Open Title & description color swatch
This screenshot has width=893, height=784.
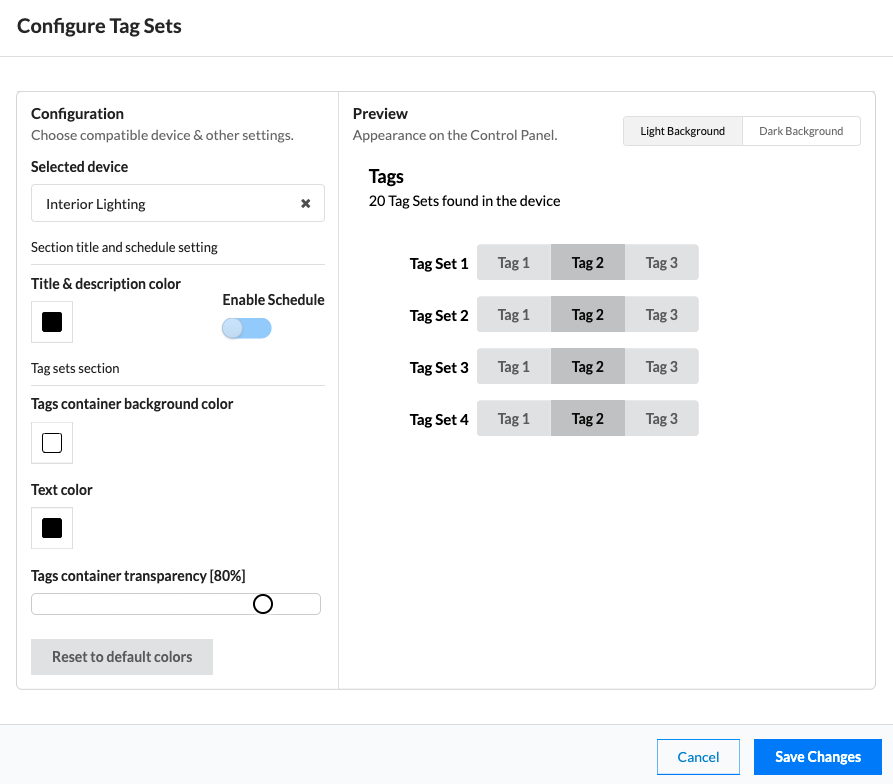point(52,322)
